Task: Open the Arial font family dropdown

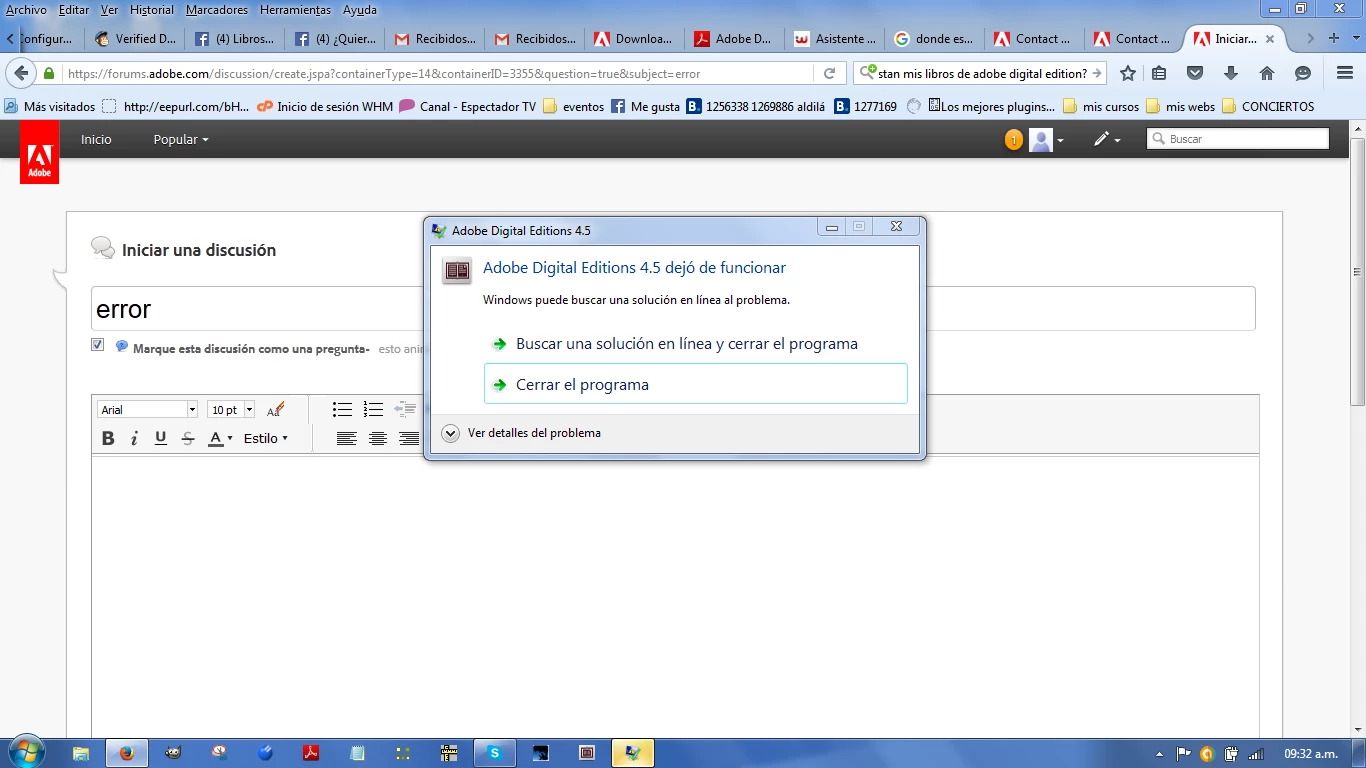Action: (x=148, y=410)
